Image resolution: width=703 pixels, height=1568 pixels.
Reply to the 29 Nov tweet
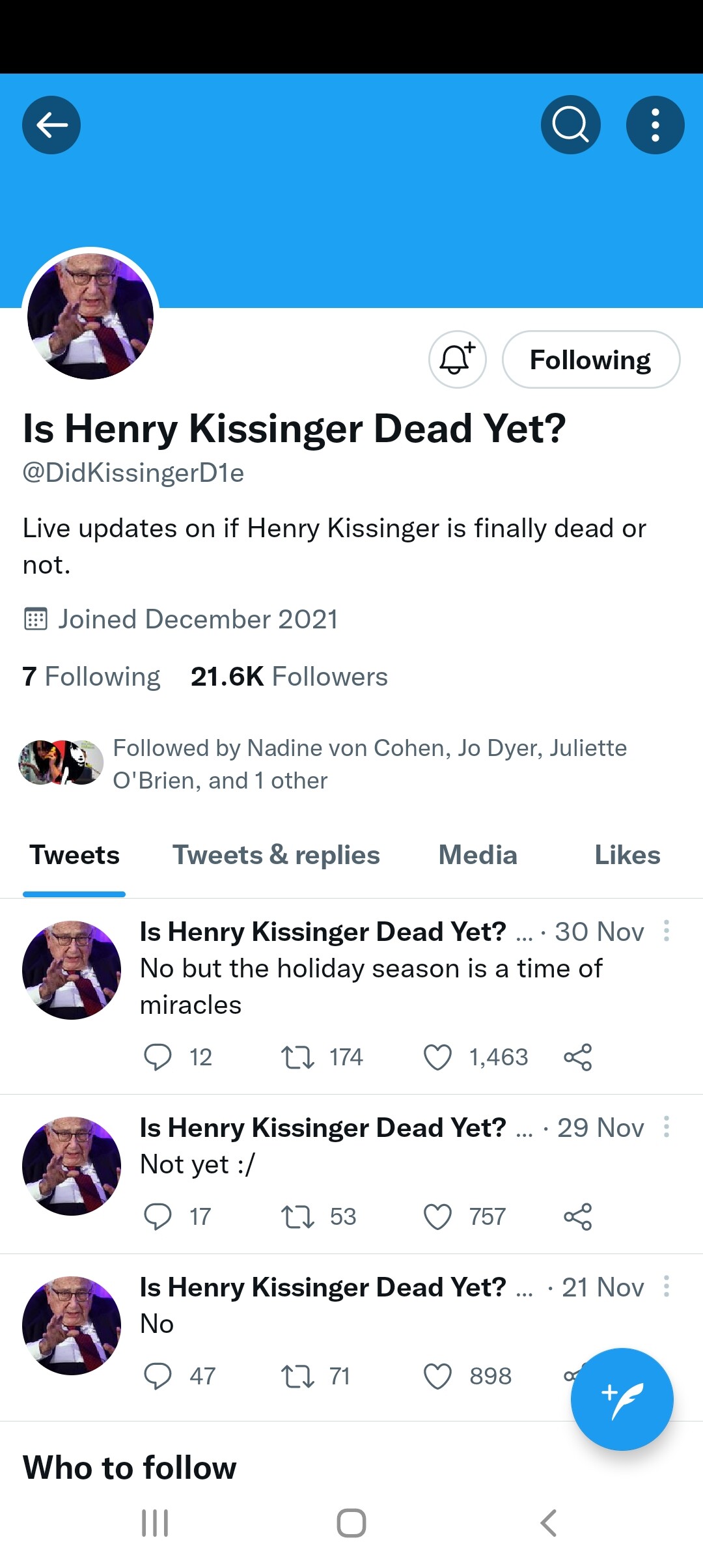(x=158, y=1216)
